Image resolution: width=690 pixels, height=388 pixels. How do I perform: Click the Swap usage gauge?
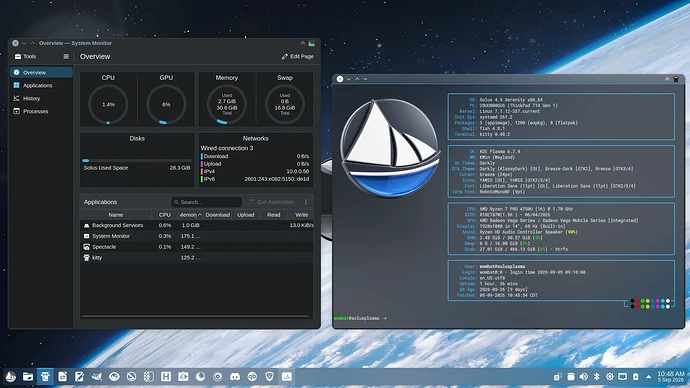click(285, 104)
